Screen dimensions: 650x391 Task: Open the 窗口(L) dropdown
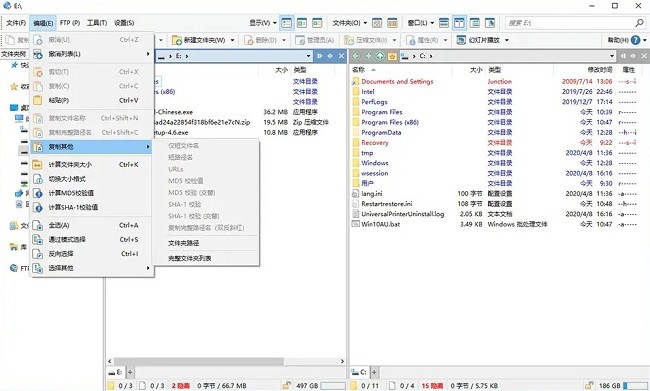(420, 23)
